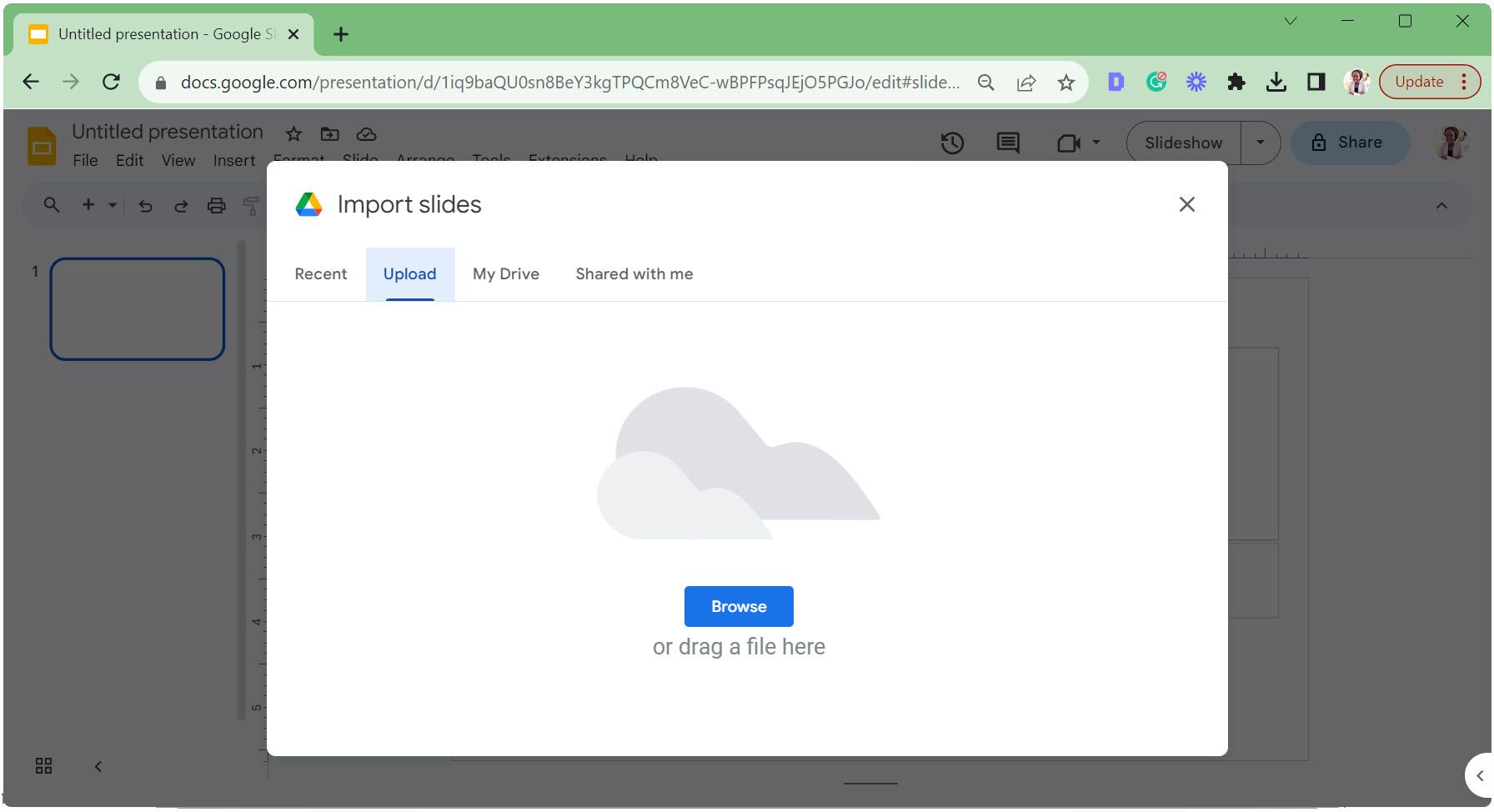Expand the Slideshow options dropdown

1261,143
